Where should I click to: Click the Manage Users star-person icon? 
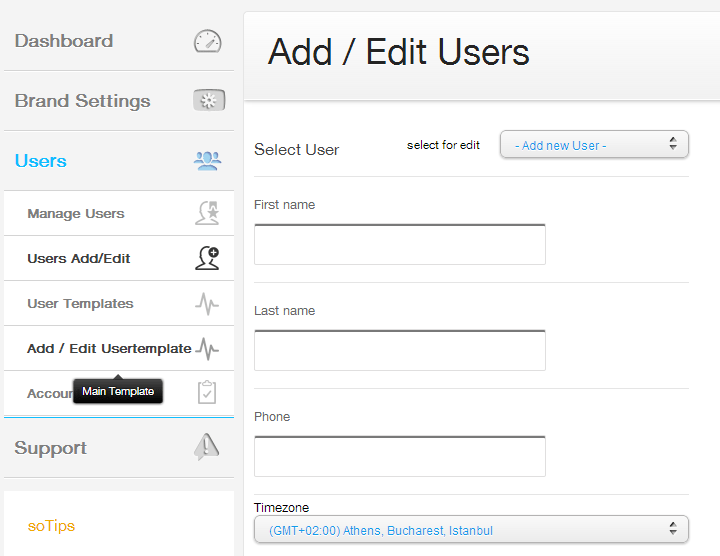click(x=207, y=213)
